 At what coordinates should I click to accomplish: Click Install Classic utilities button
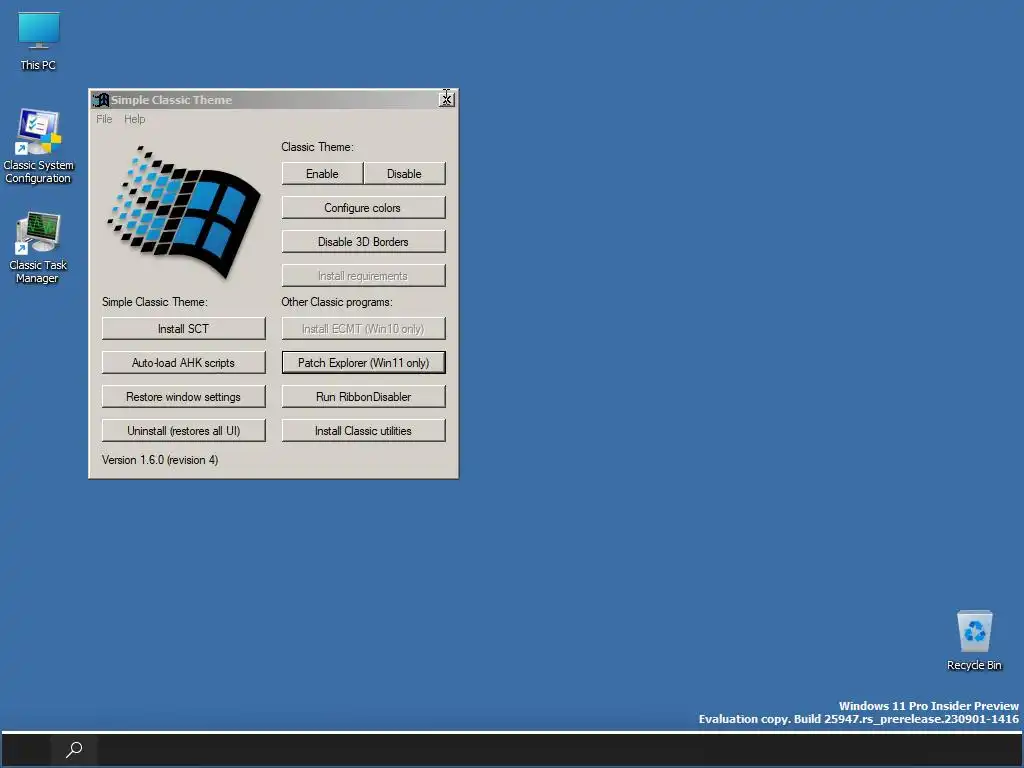[363, 430]
